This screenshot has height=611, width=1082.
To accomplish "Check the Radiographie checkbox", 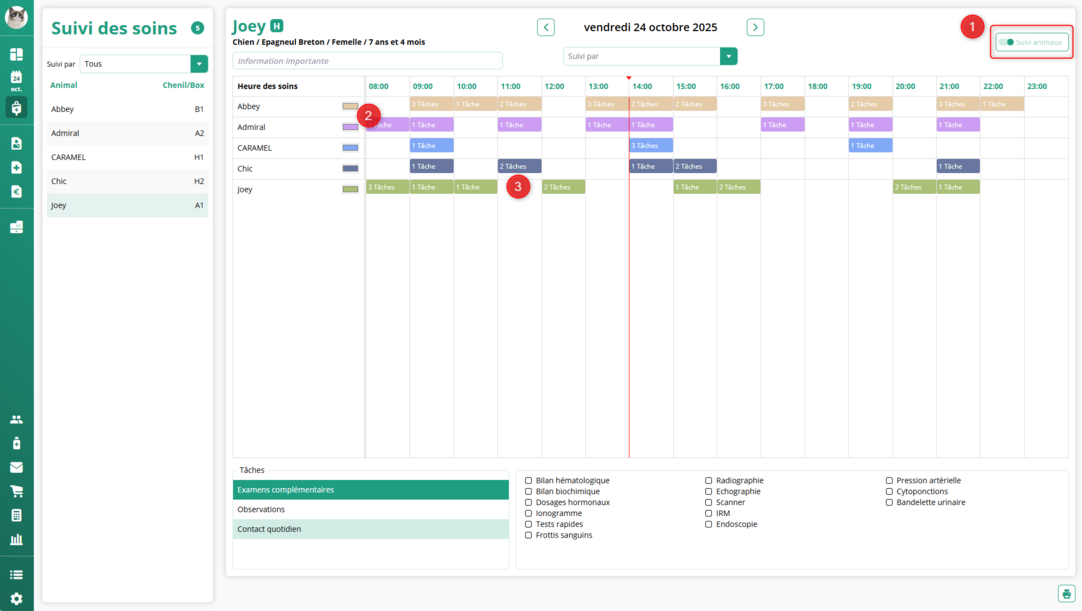I will pyautogui.click(x=709, y=481).
